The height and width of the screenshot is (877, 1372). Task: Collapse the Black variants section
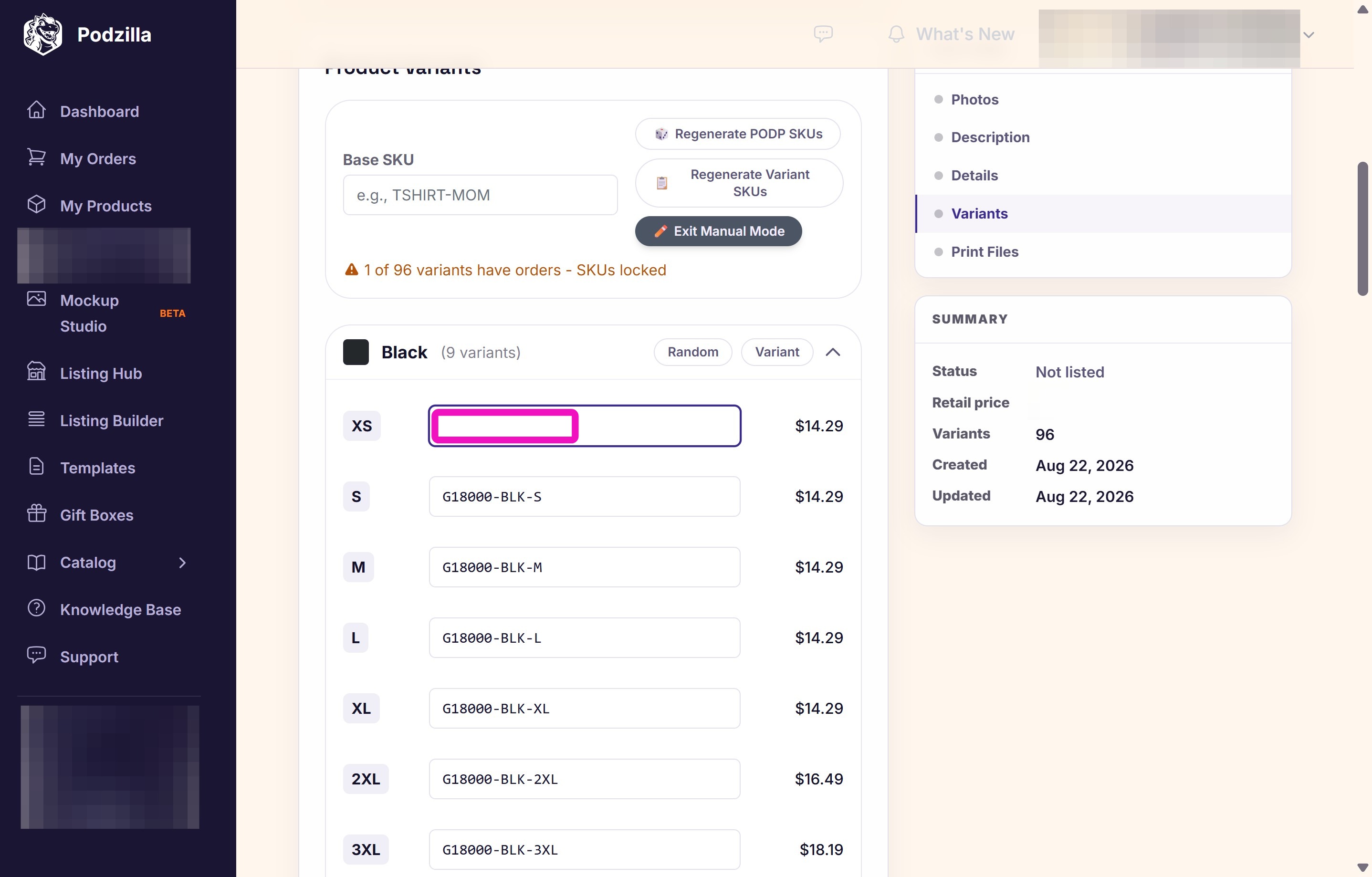pos(833,352)
